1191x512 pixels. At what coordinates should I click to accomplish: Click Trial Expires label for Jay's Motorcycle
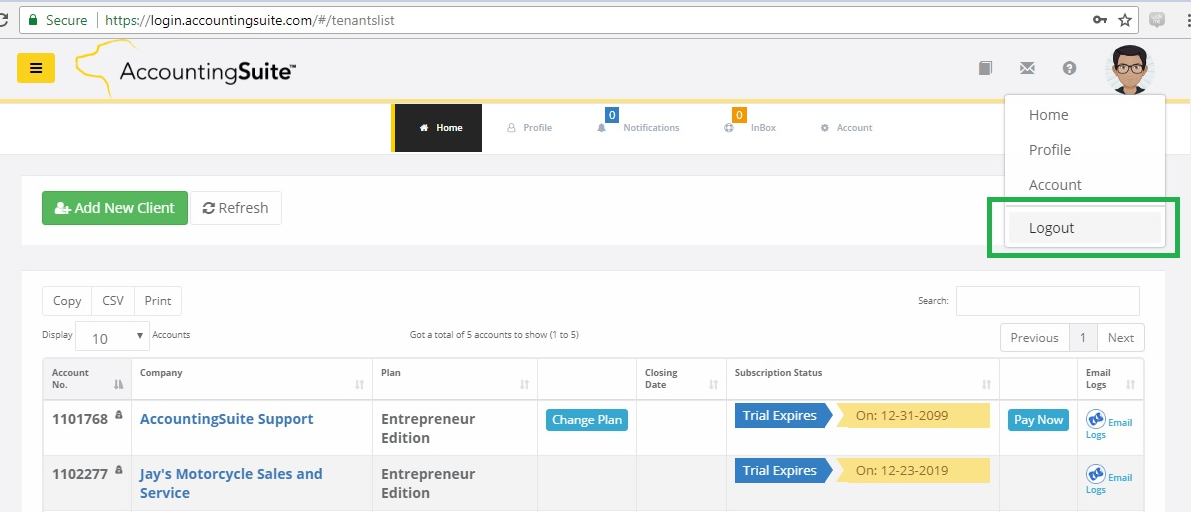(x=783, y=470)
